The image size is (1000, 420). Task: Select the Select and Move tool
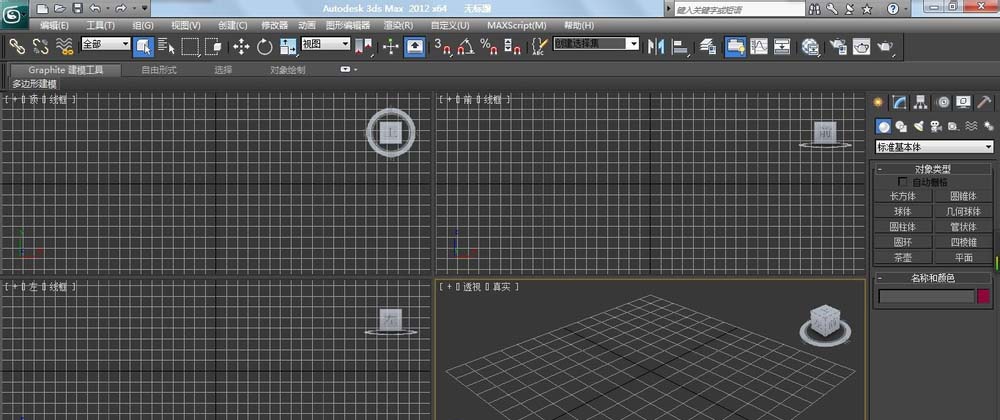(x=241, y=46)
